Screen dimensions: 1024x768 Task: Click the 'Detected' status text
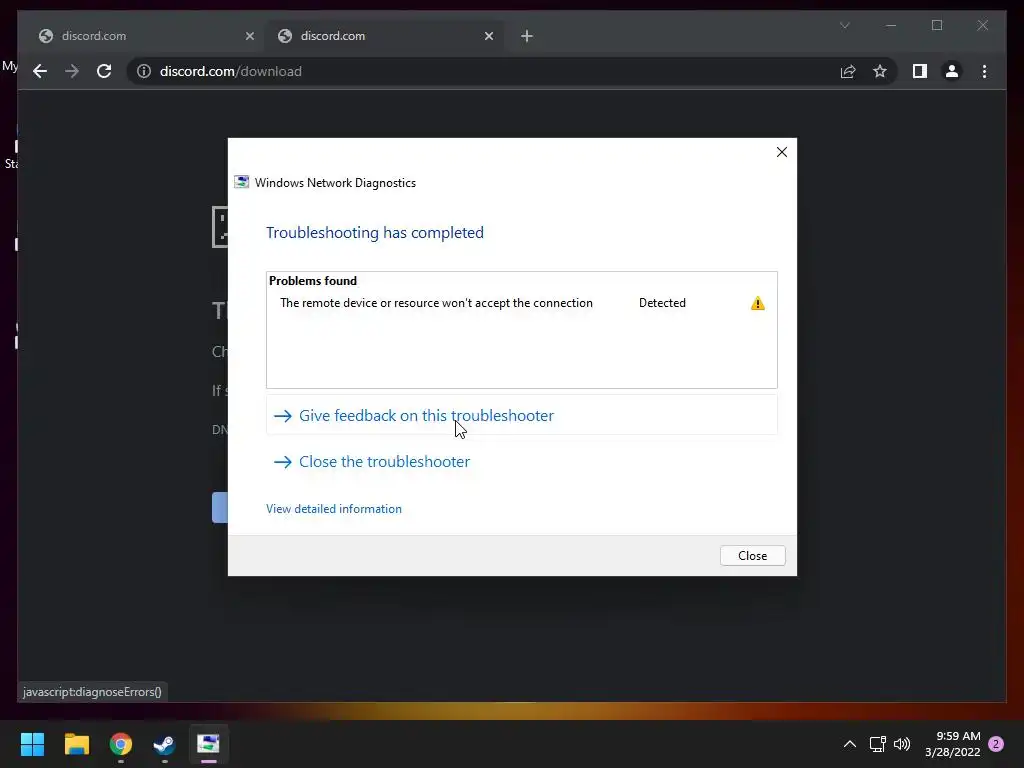662,303
